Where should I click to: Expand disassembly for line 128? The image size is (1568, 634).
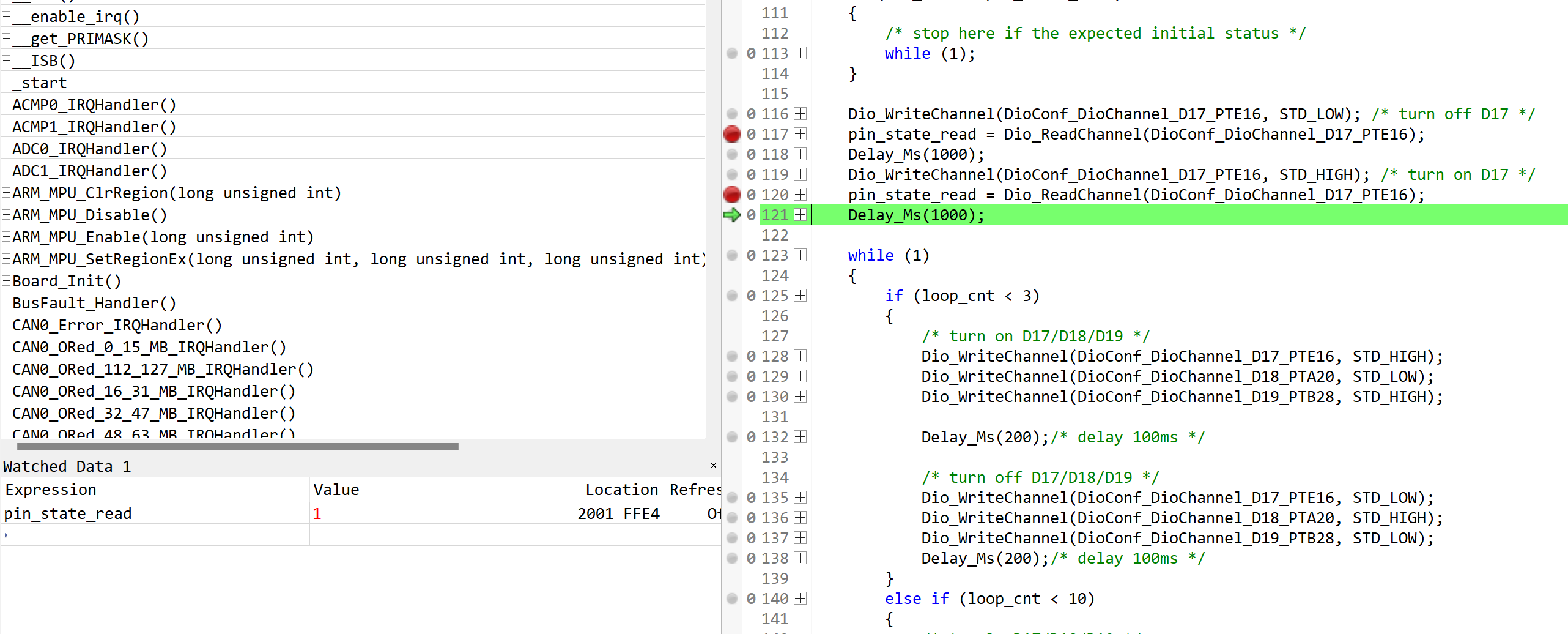[800, 356]
